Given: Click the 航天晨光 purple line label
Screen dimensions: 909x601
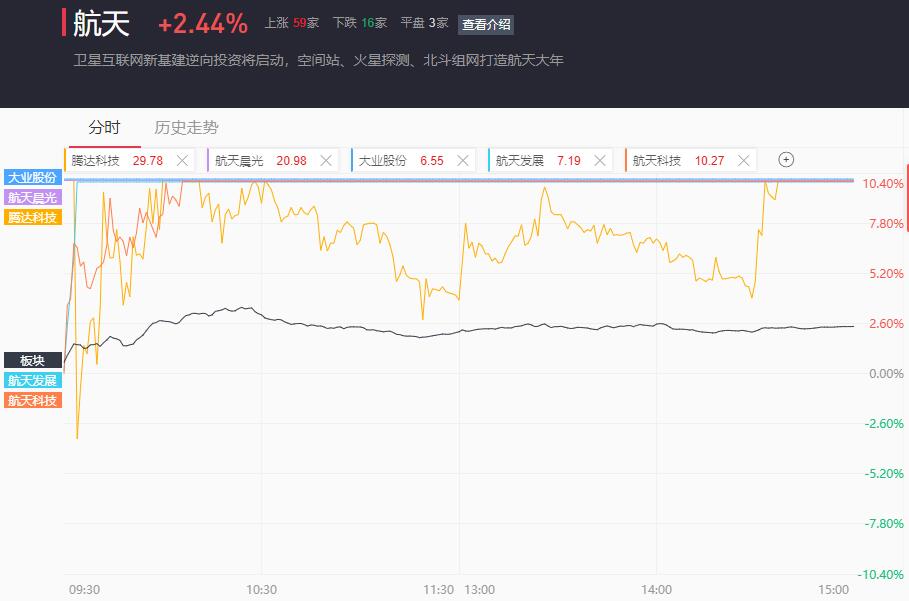Looking at the screenshot, I should tap(32, 197).
